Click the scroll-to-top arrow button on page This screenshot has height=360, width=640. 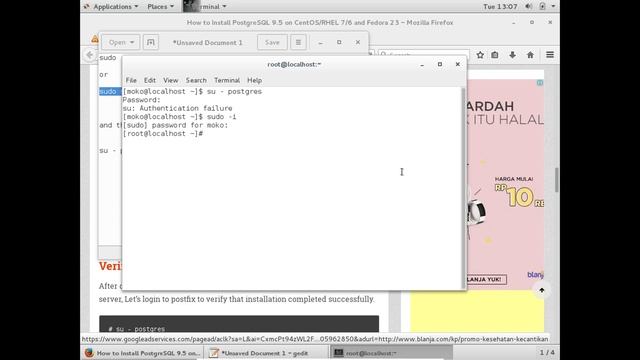(542, 290)
